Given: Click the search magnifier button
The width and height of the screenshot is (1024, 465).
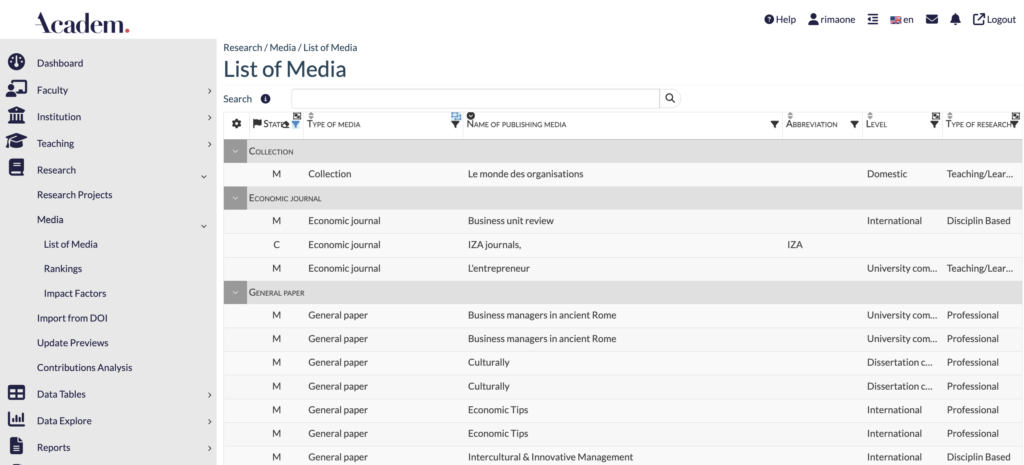Looking at the screenshot, I should (x=671, y=98).
